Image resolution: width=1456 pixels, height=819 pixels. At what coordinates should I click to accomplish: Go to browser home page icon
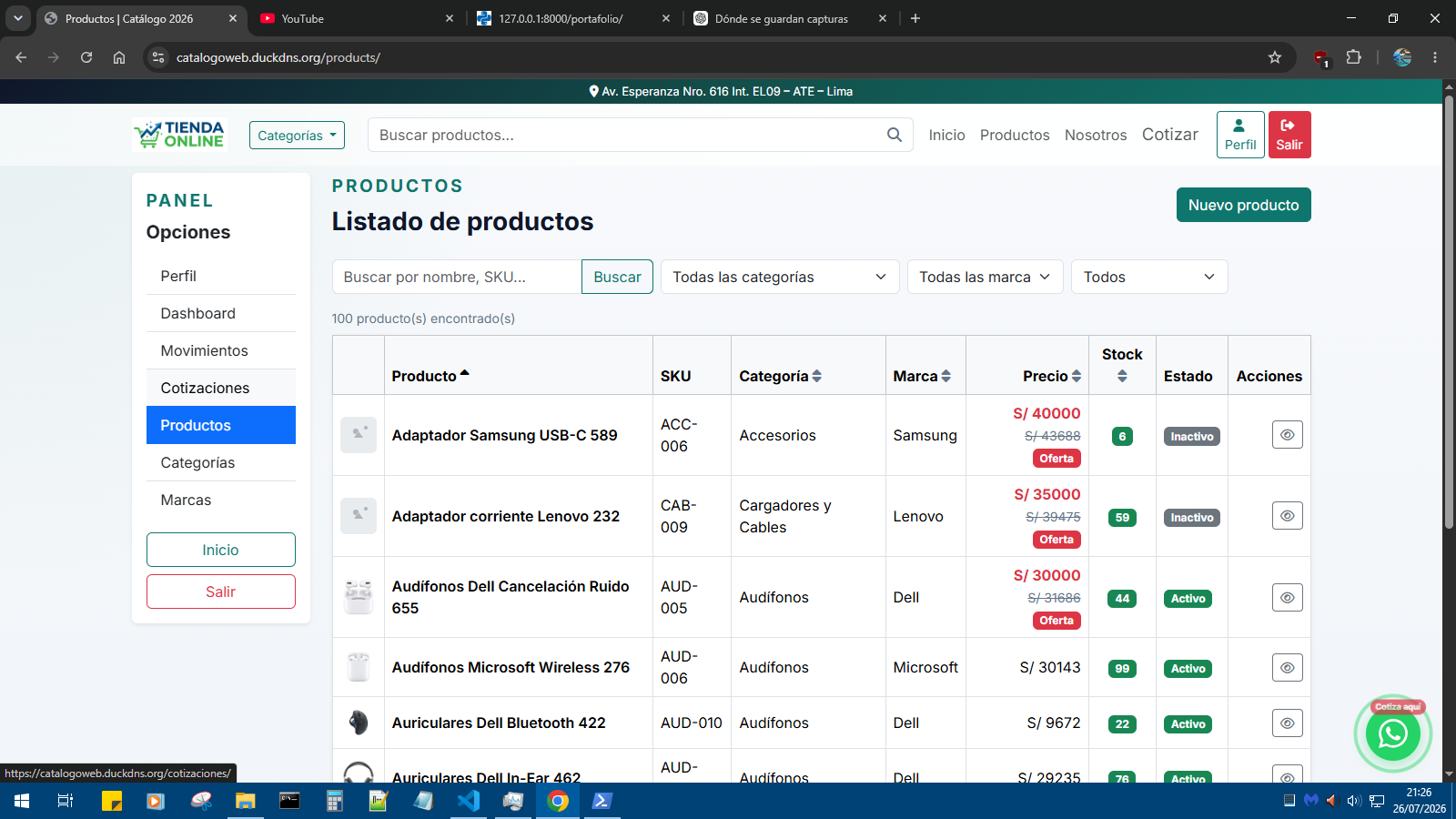click(119, 57)
